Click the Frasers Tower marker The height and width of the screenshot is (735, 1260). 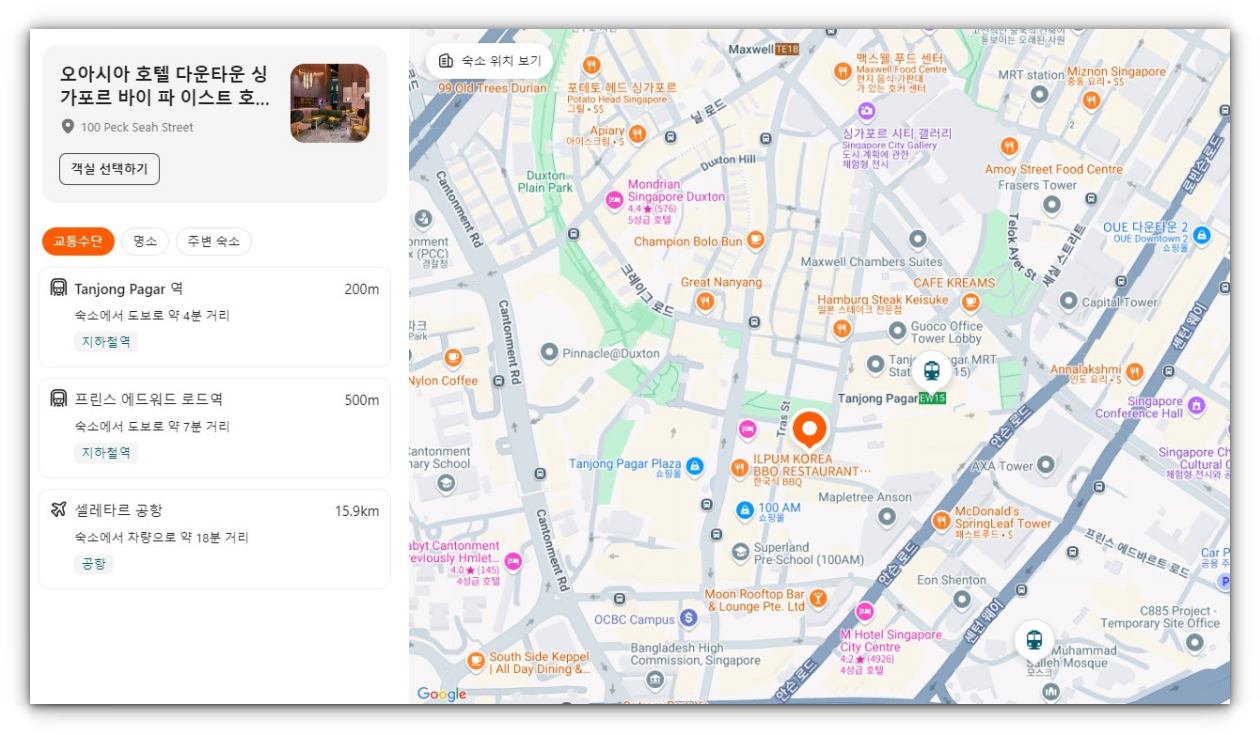(1050, 206)
